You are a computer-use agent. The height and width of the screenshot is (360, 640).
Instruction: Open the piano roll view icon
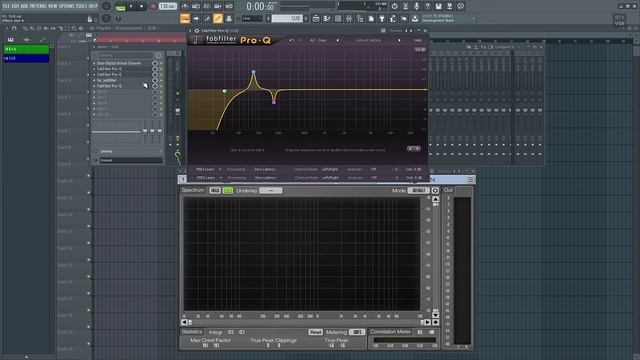tap(327, 18)
